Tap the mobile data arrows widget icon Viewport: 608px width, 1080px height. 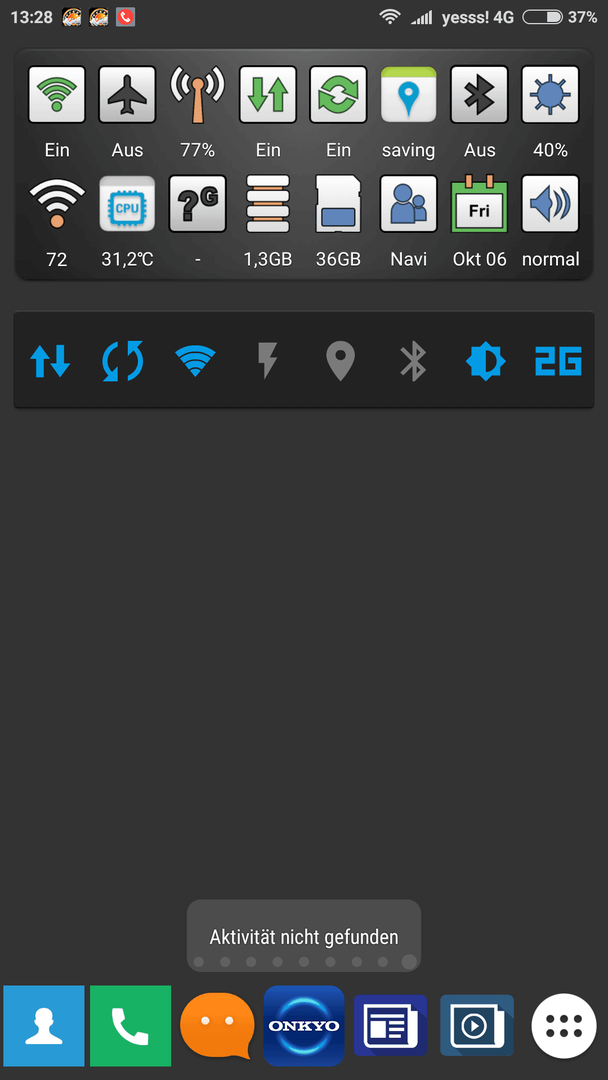point(268,94)
